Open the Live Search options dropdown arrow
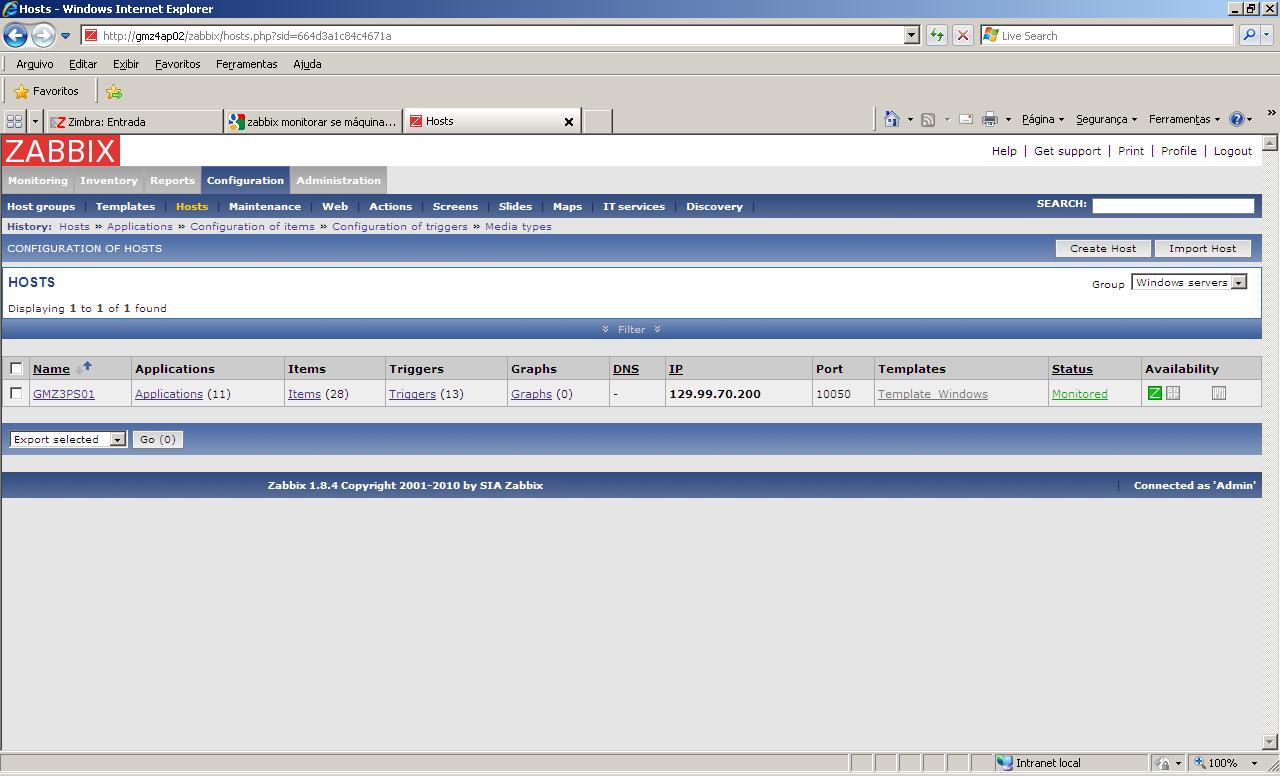This screenshot has height=776, width=1280. [1266, 36]
